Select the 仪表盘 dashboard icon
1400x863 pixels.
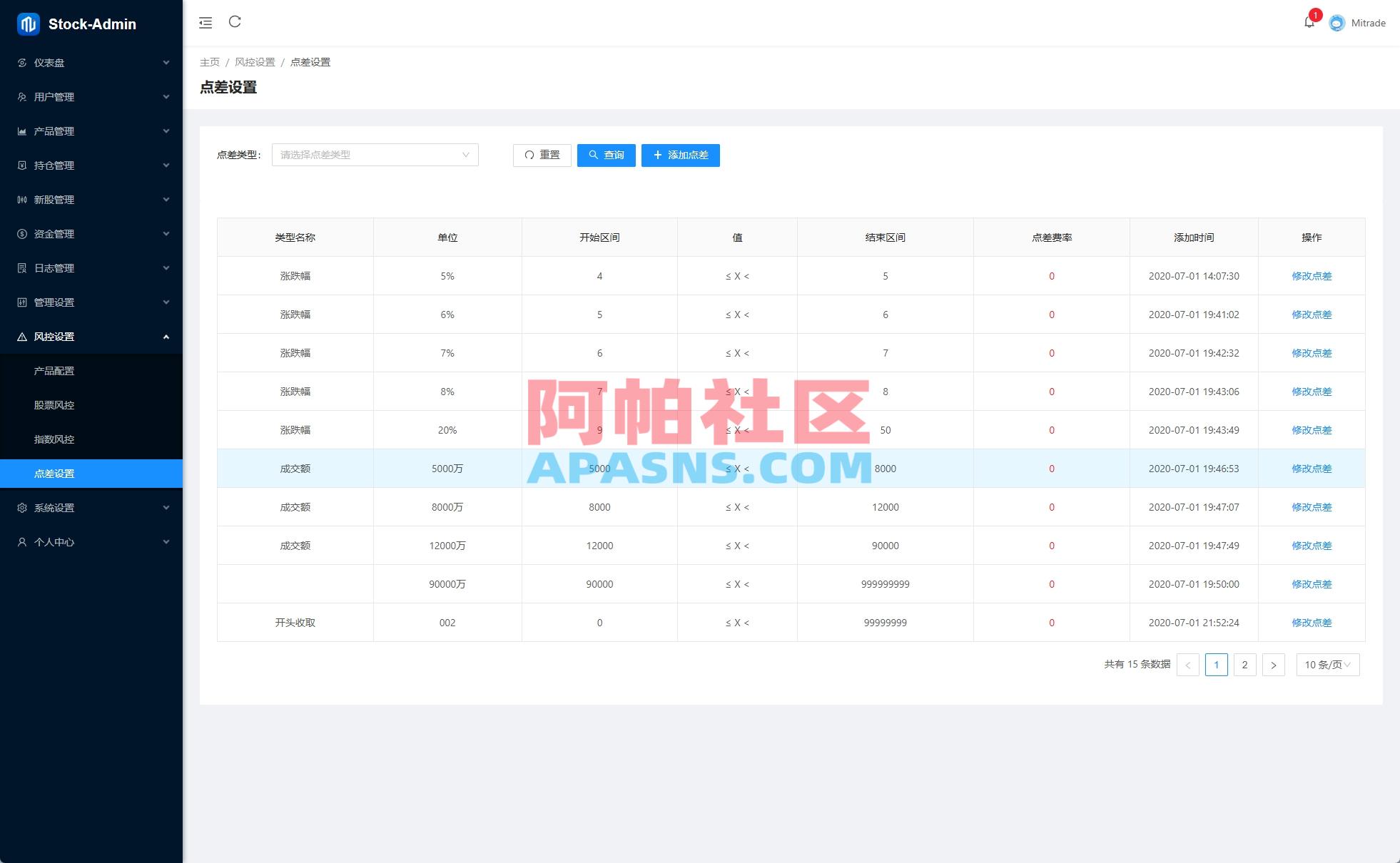[x=22, y=63]
